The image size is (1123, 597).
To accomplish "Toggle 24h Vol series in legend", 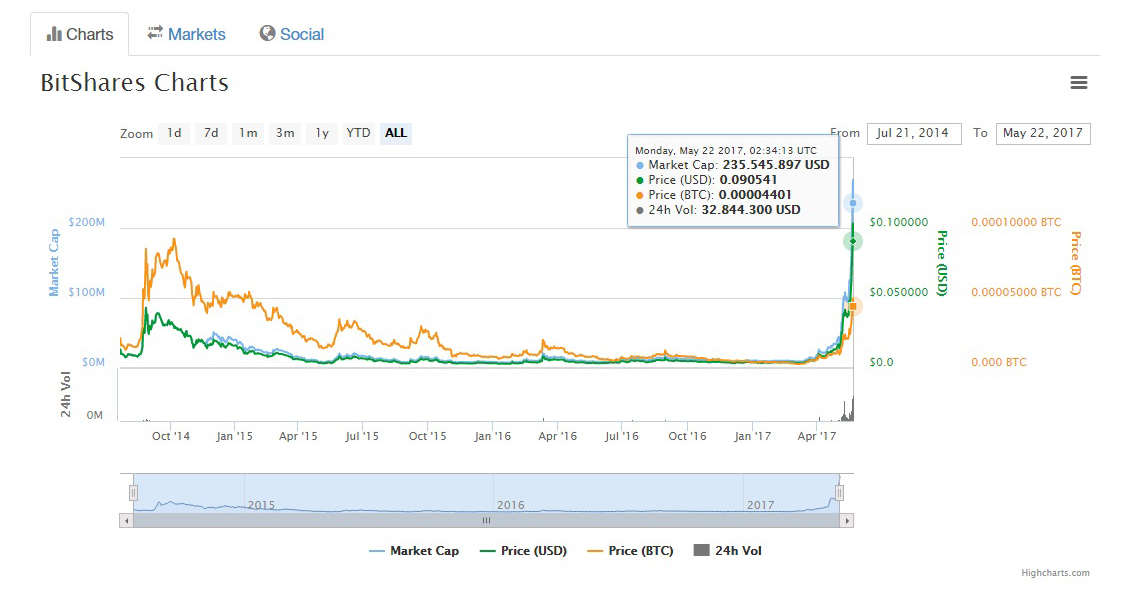I will [x=728, y=550].
